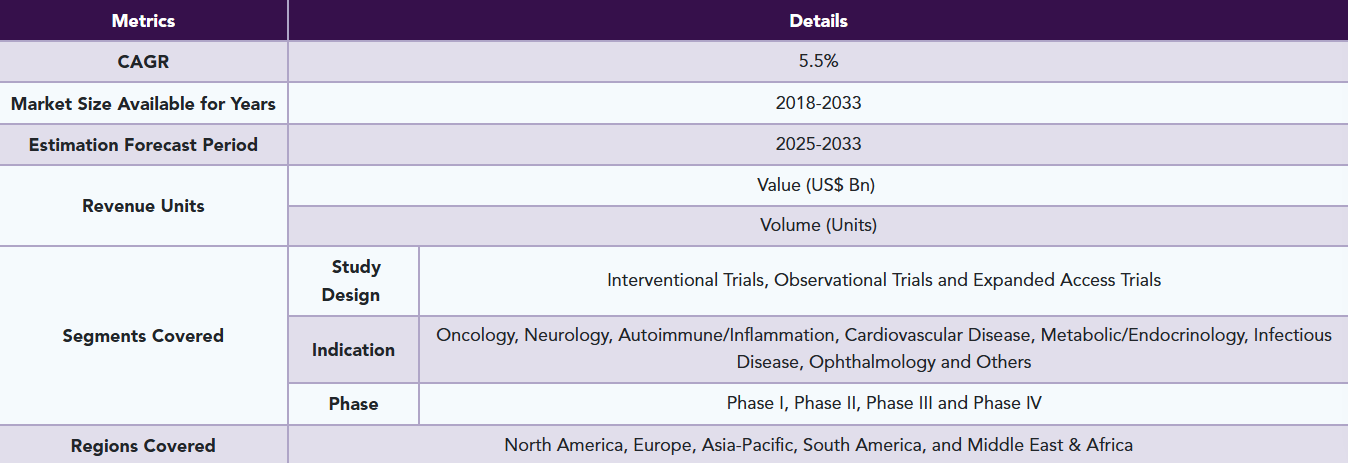Click the Oncology, Neurology indication list cell
This screenshot has height=463, width=1348.
click(x=884, y=350)
